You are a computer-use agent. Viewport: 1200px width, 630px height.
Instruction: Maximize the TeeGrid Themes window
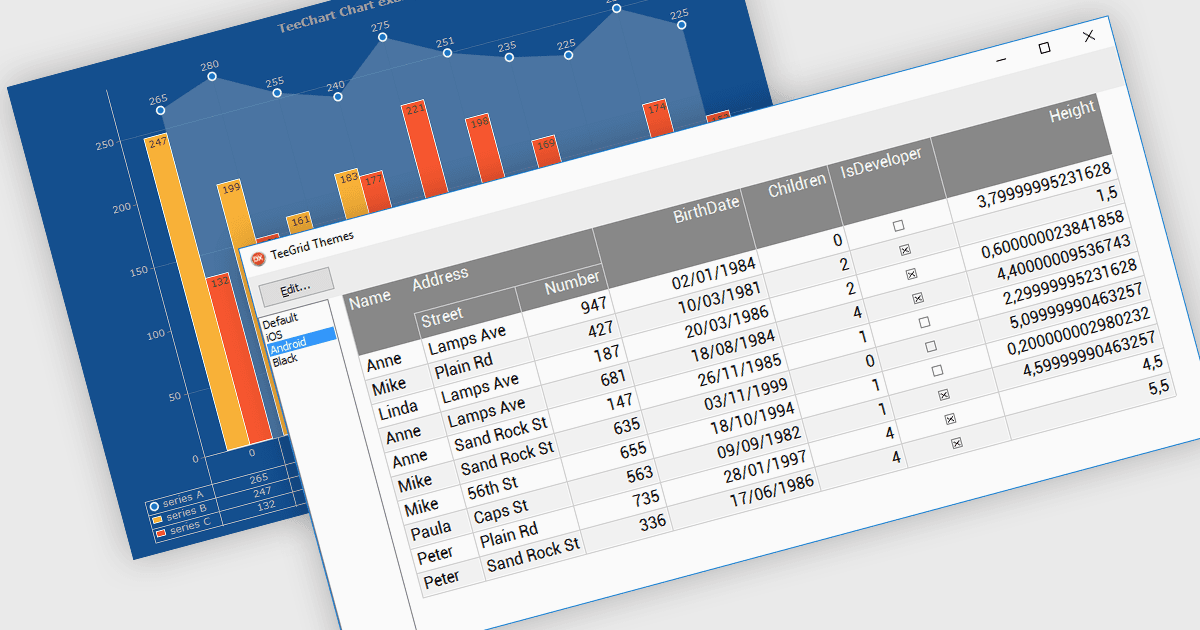(x=1044, y=48)
